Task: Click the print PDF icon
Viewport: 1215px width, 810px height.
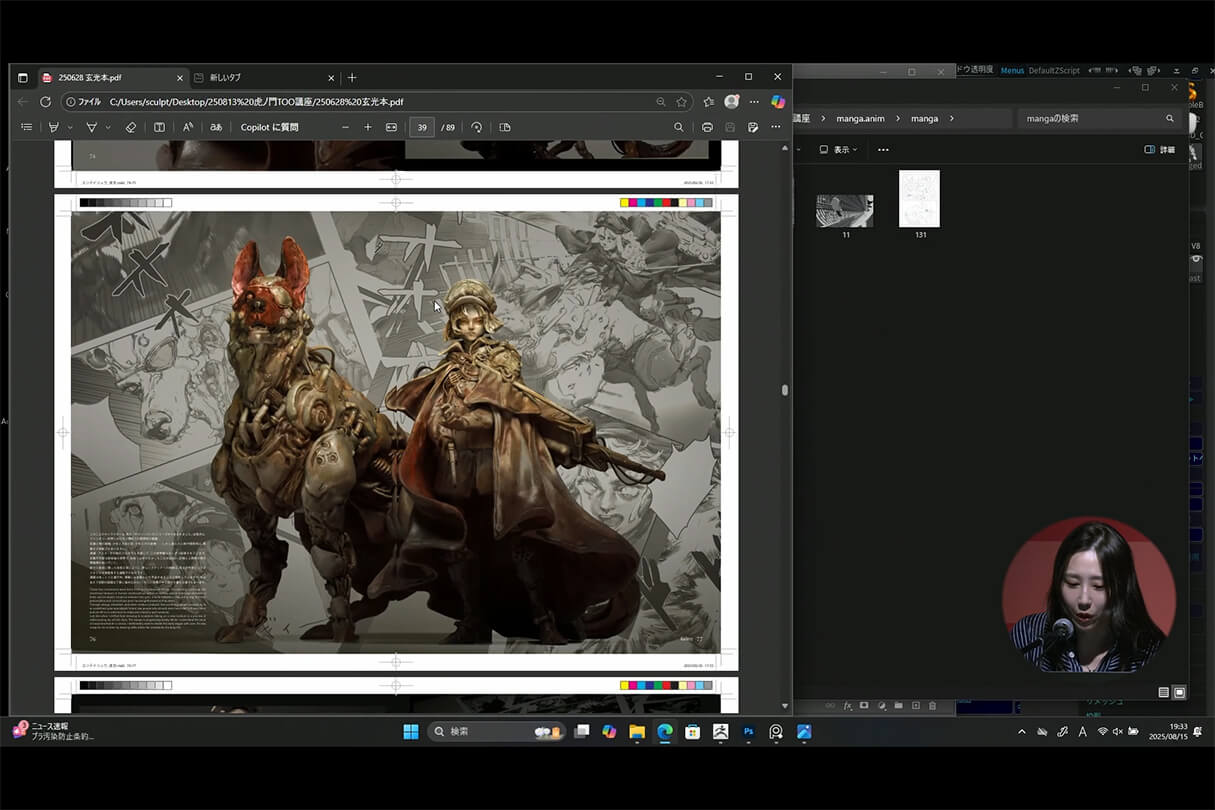Action: pos(707,127)
